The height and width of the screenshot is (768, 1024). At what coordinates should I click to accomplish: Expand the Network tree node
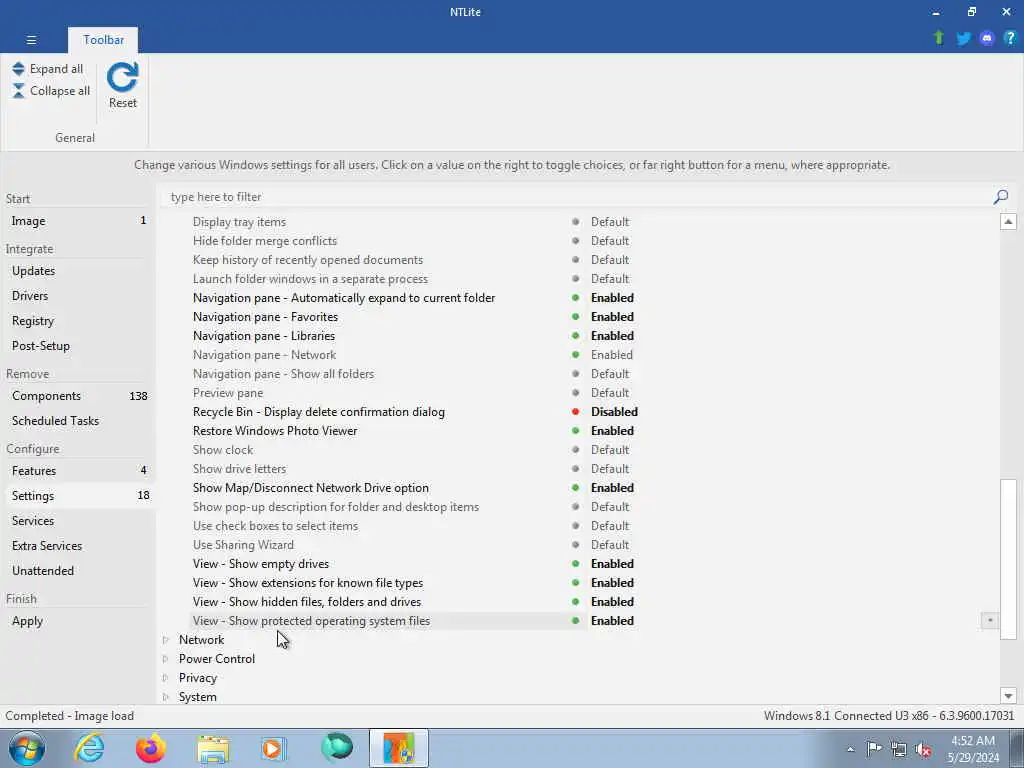166,640
